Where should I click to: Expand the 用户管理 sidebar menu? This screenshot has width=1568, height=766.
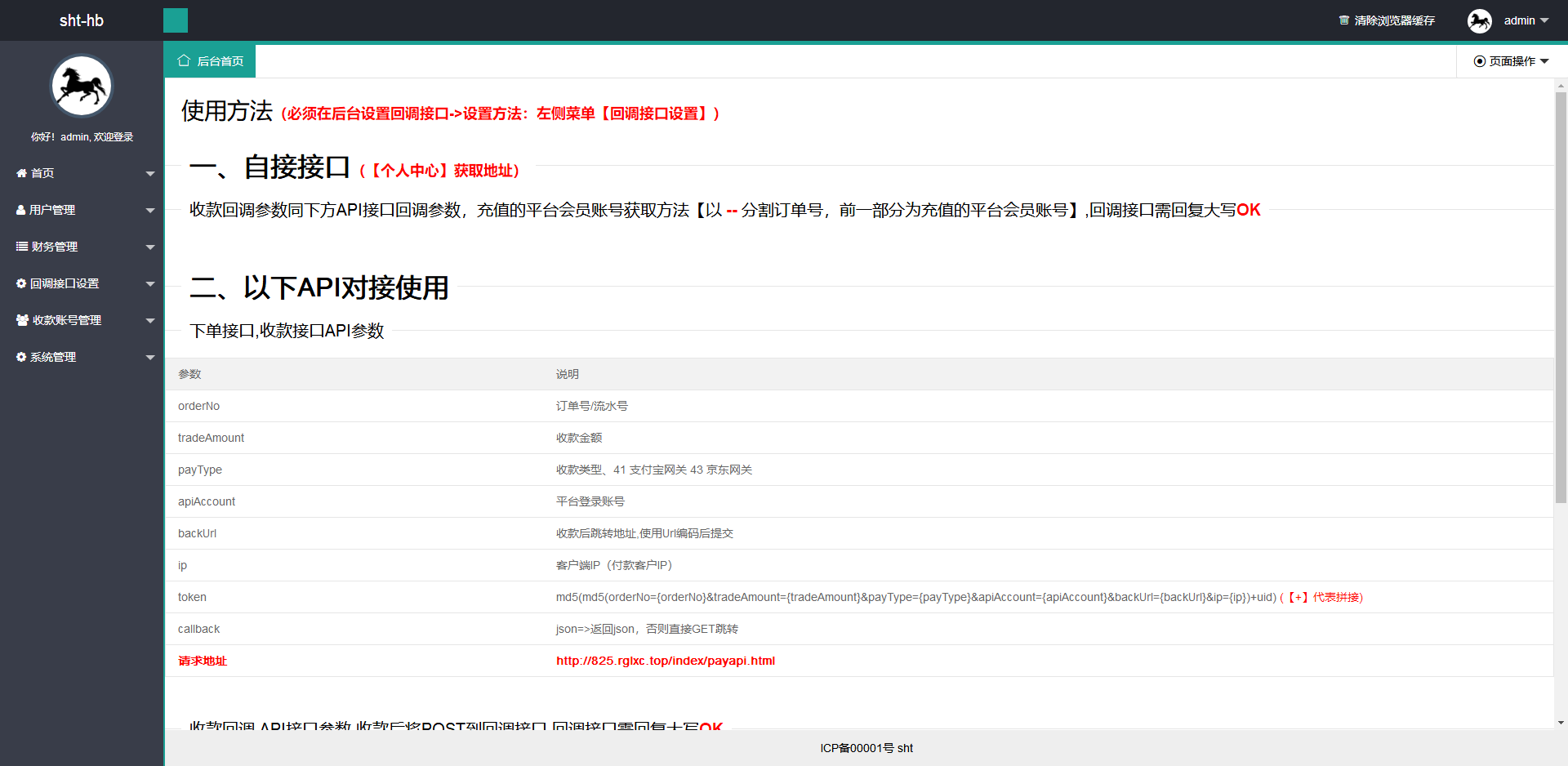pyautogui.click(x=150, y=210)
